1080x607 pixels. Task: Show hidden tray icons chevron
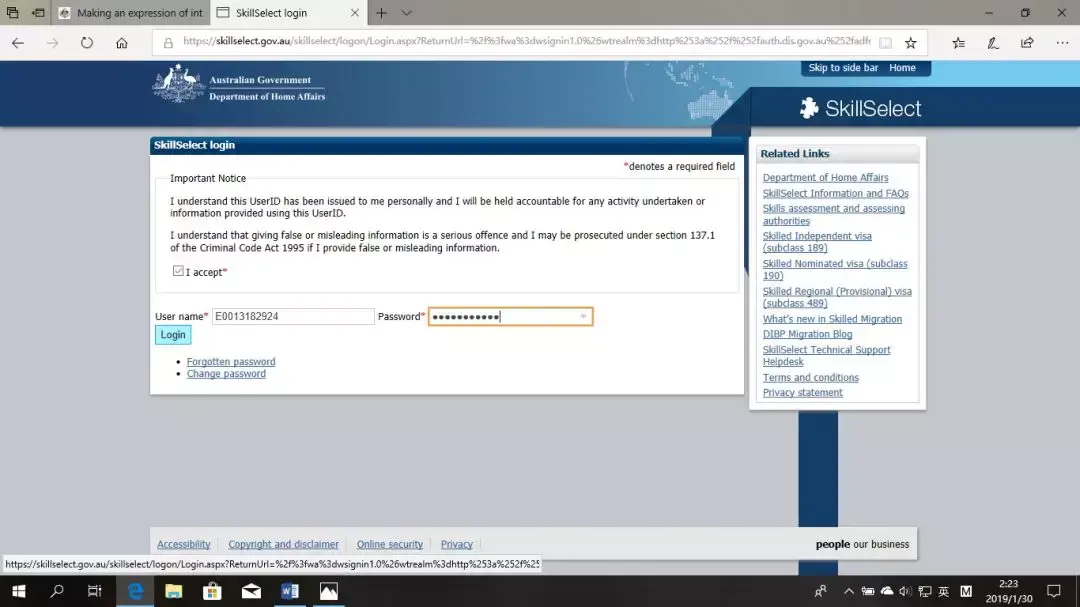849,591
